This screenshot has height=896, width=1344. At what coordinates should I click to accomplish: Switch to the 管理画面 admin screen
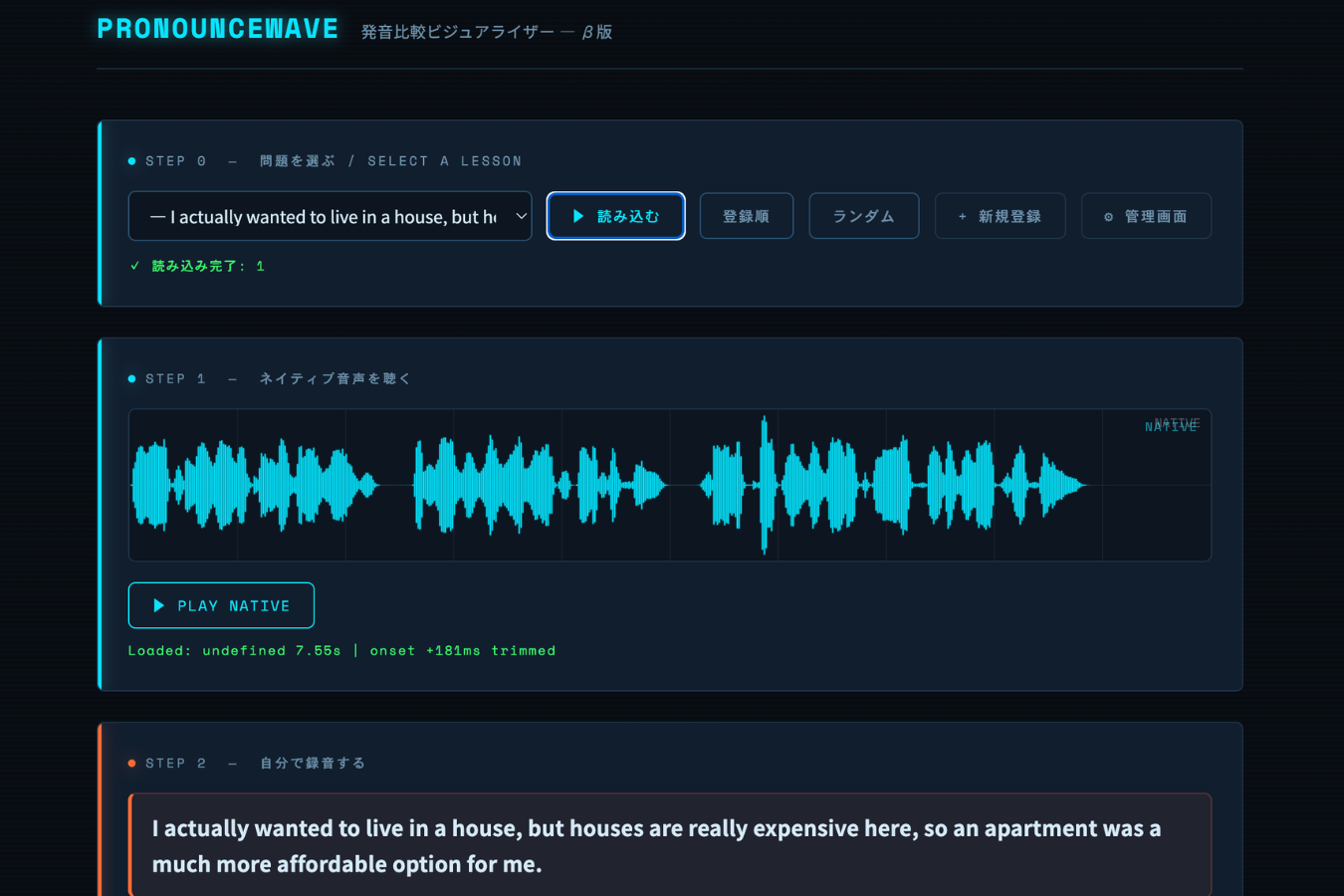click(x=1146, y=215)
